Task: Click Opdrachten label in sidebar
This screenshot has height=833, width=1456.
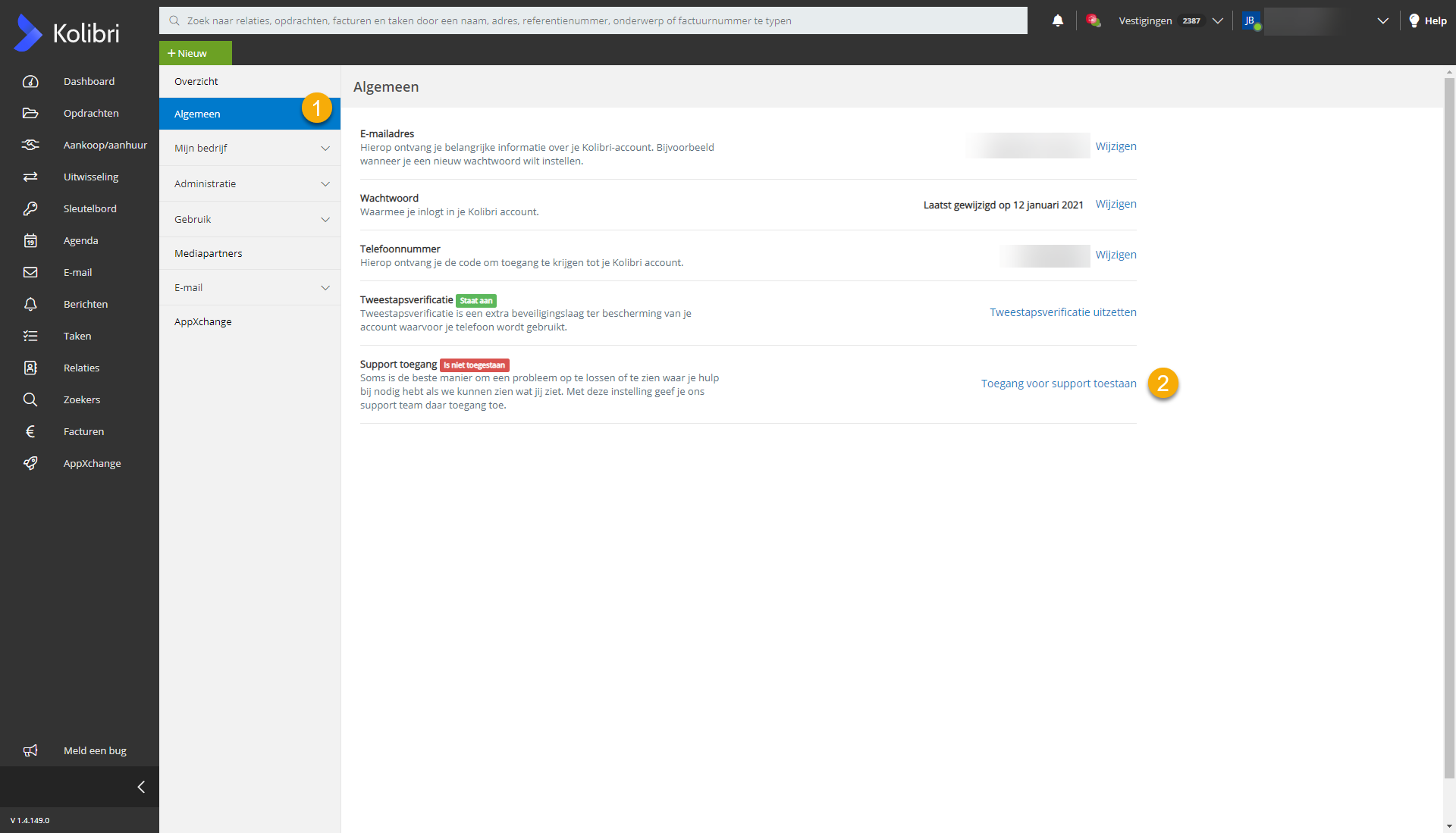Action: coord(91,113)
